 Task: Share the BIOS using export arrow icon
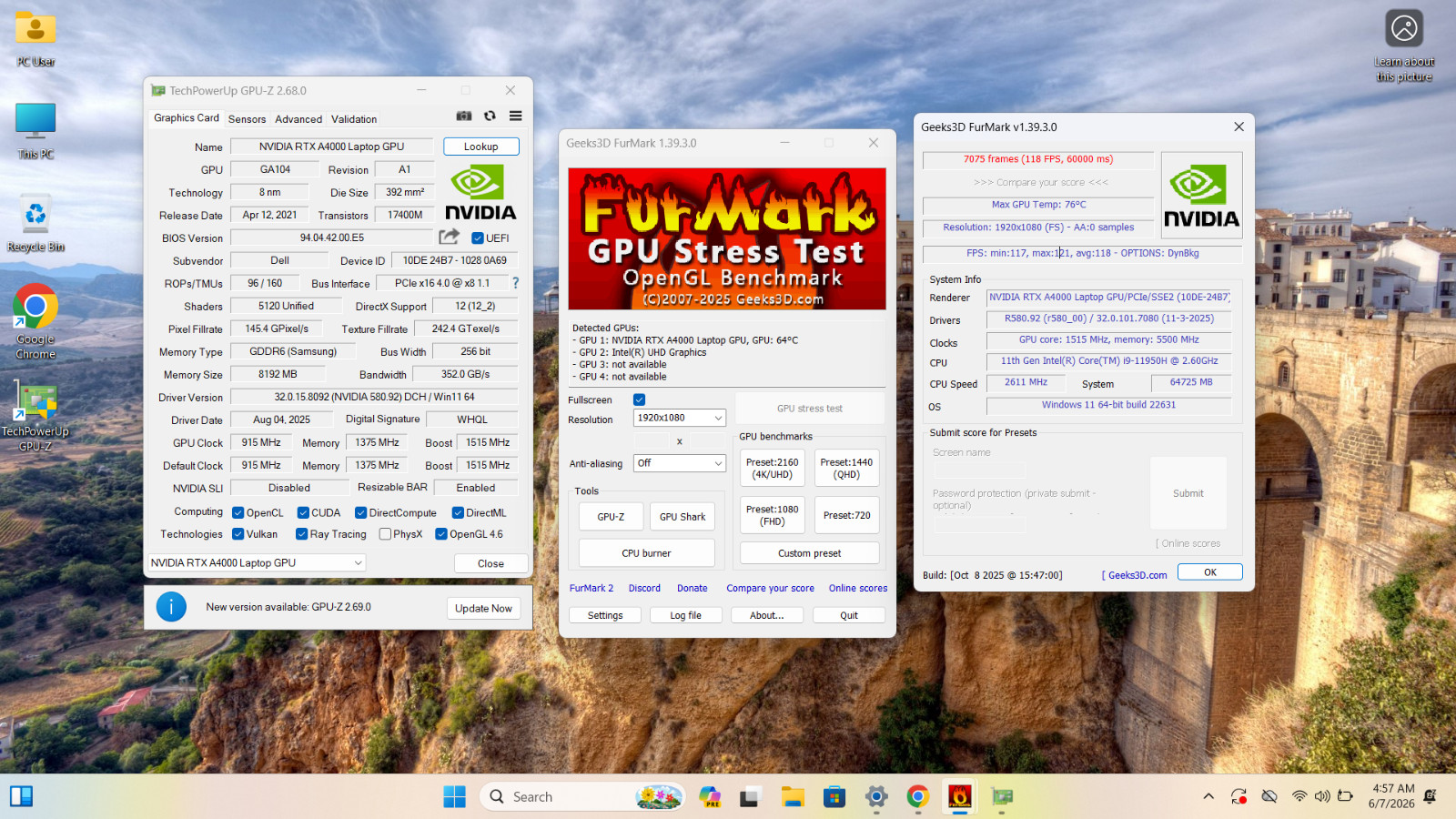(x=449, y=237)
